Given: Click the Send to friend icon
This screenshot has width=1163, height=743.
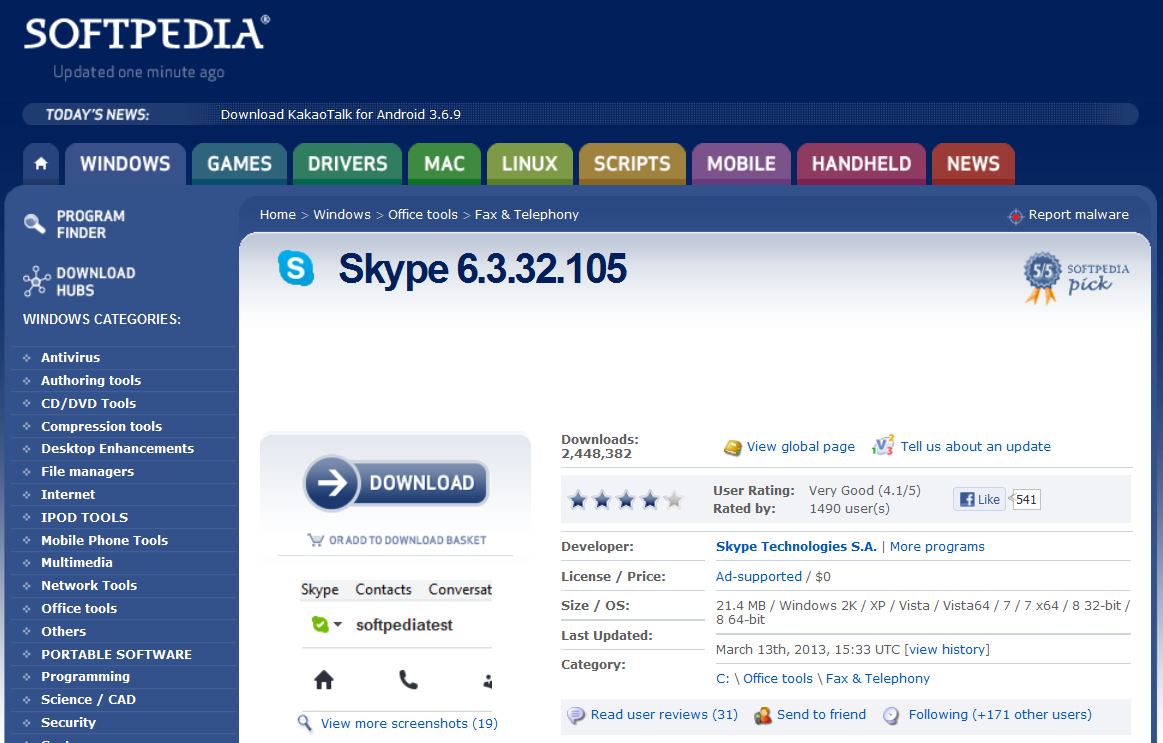Looking at the screenshot, I should pyautogui.click(x=763, y=715).
